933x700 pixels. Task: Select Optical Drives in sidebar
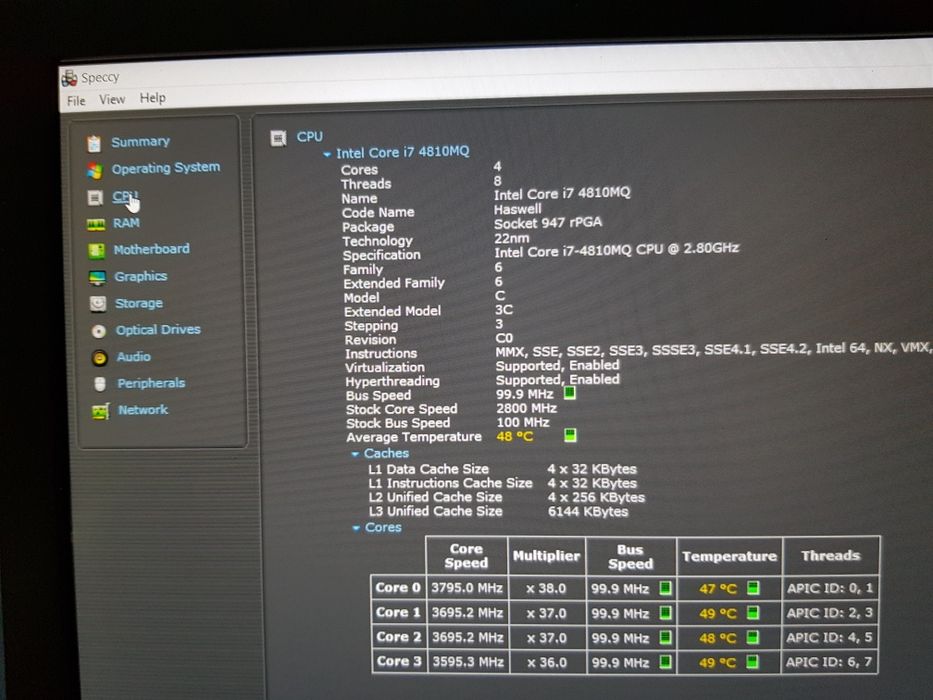[x=158, y=330]
